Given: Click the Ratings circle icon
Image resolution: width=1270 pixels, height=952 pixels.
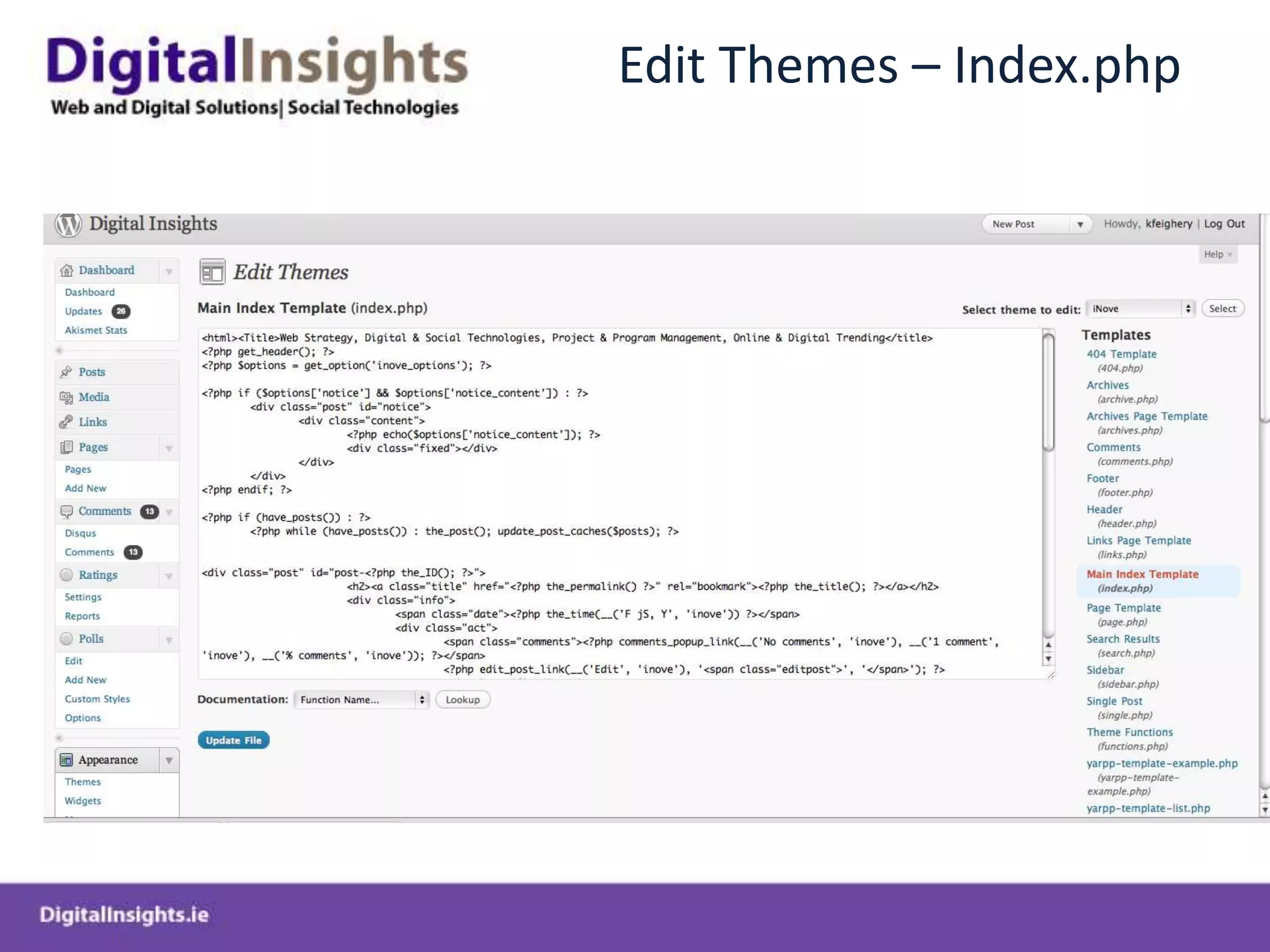Looking at the screenshot, I should tap(66, 575).
